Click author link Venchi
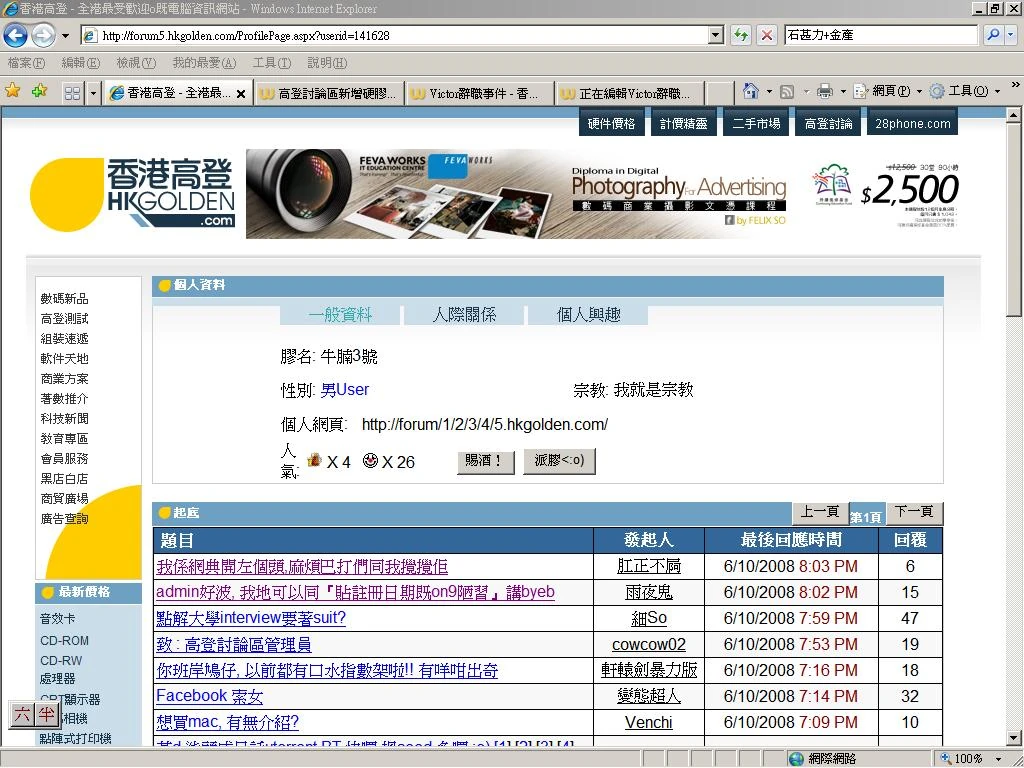1024x768 pixels. (x=648, y=722)
